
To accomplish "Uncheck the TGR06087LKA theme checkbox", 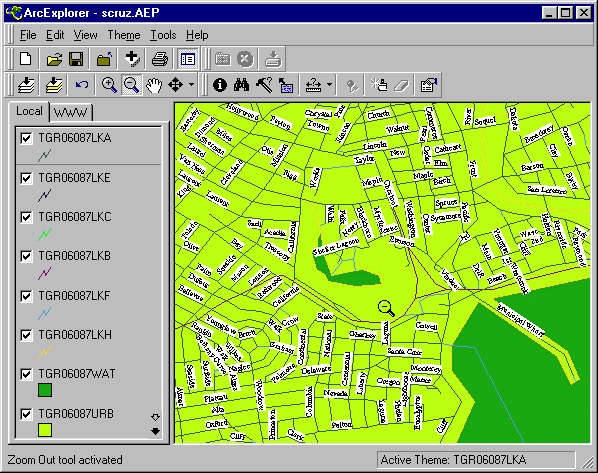I will pyautogui.click(x=26, y=138).
